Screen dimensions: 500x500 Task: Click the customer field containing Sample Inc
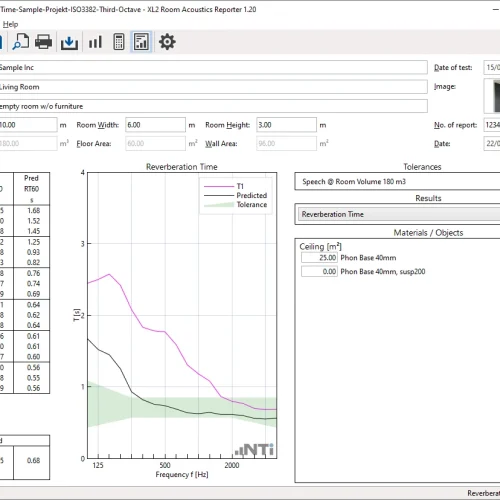213,67
